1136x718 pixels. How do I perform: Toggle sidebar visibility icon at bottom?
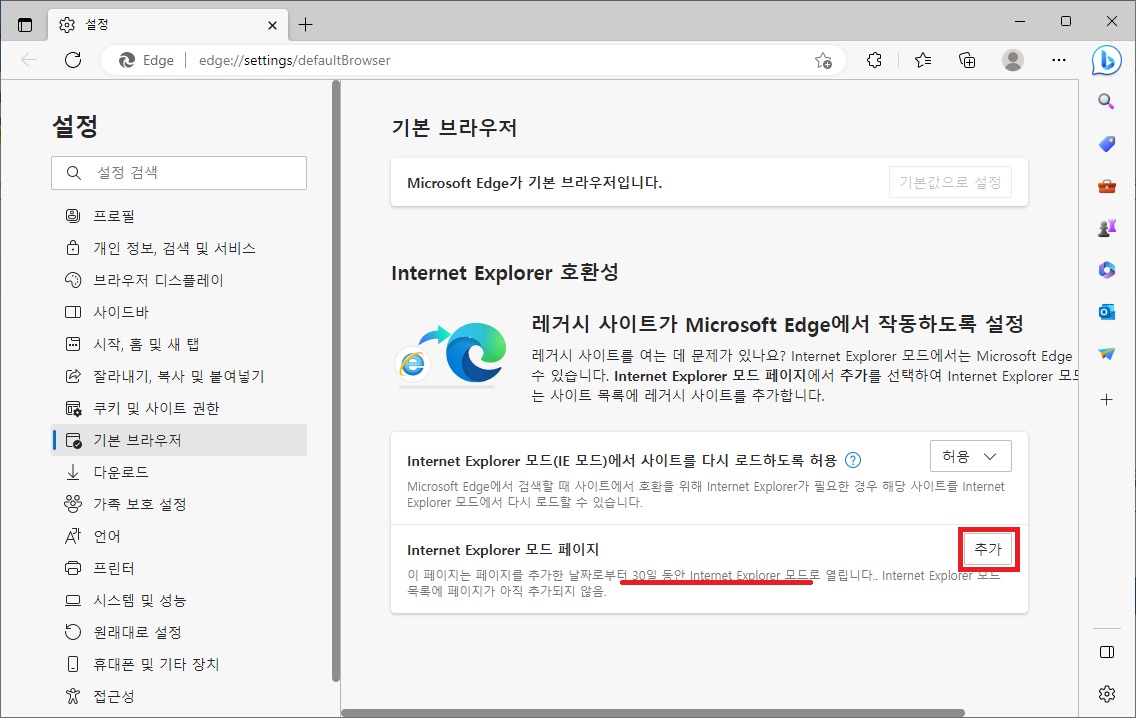(1106, 652)
